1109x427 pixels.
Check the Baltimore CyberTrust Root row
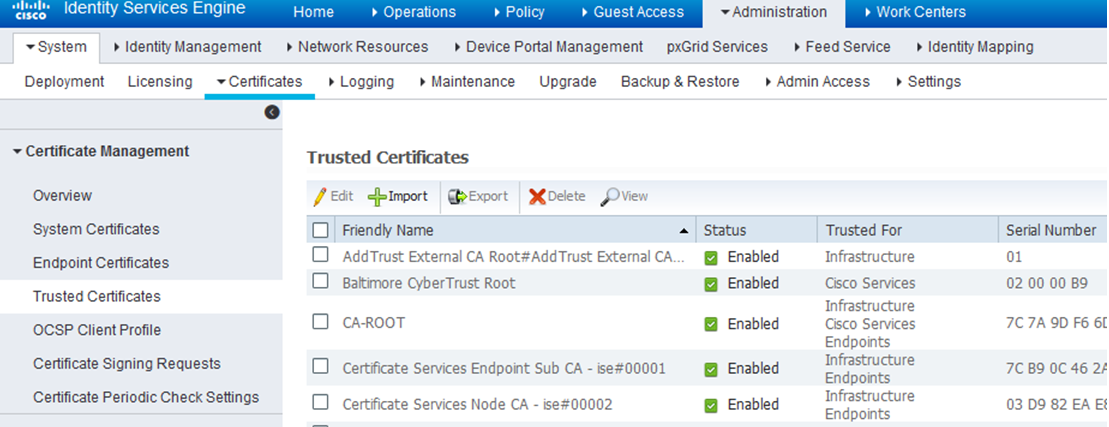(320, 281)
